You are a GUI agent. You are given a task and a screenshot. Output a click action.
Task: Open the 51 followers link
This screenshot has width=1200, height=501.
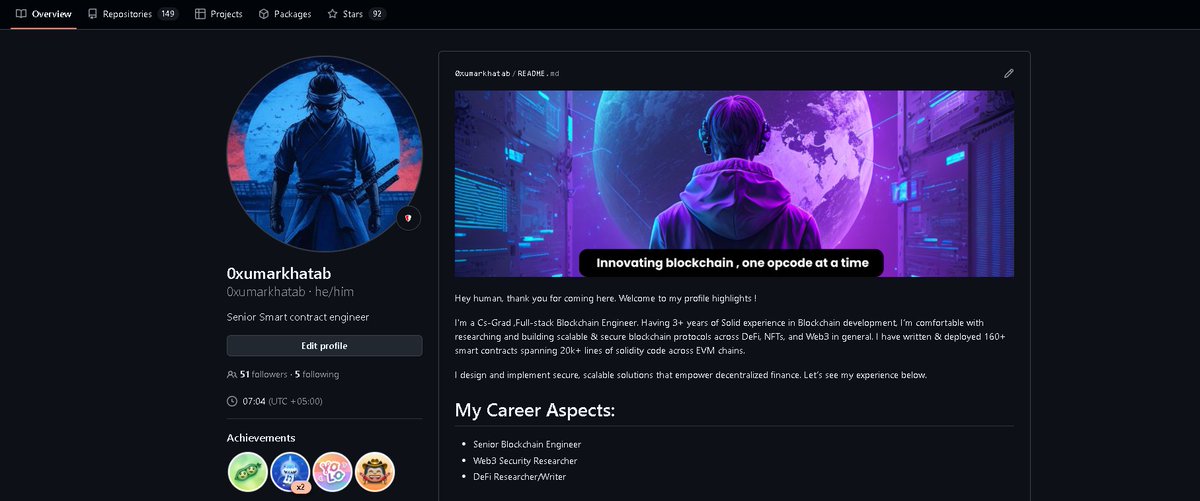tap(263, 374)
